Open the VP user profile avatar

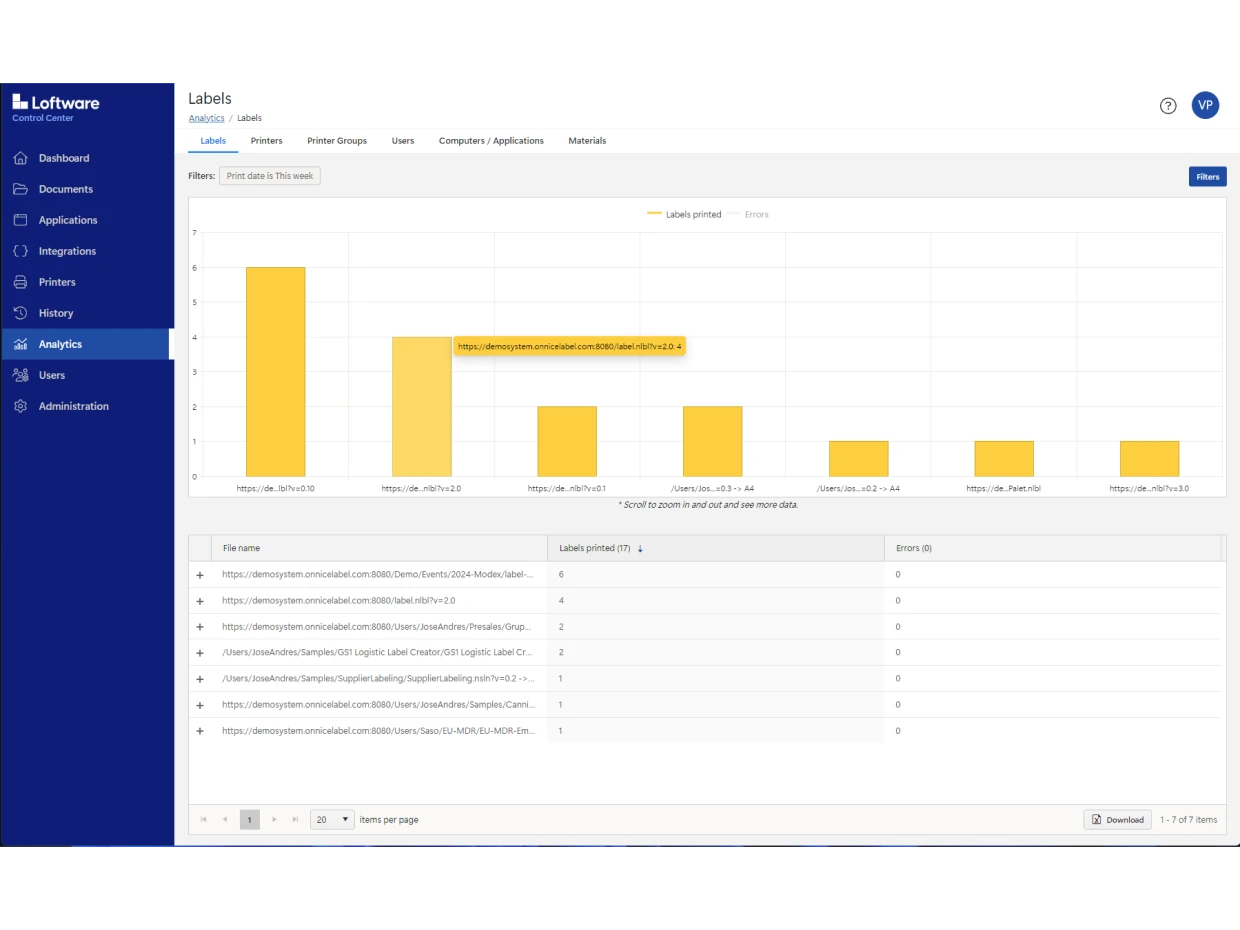[1205, 105]
